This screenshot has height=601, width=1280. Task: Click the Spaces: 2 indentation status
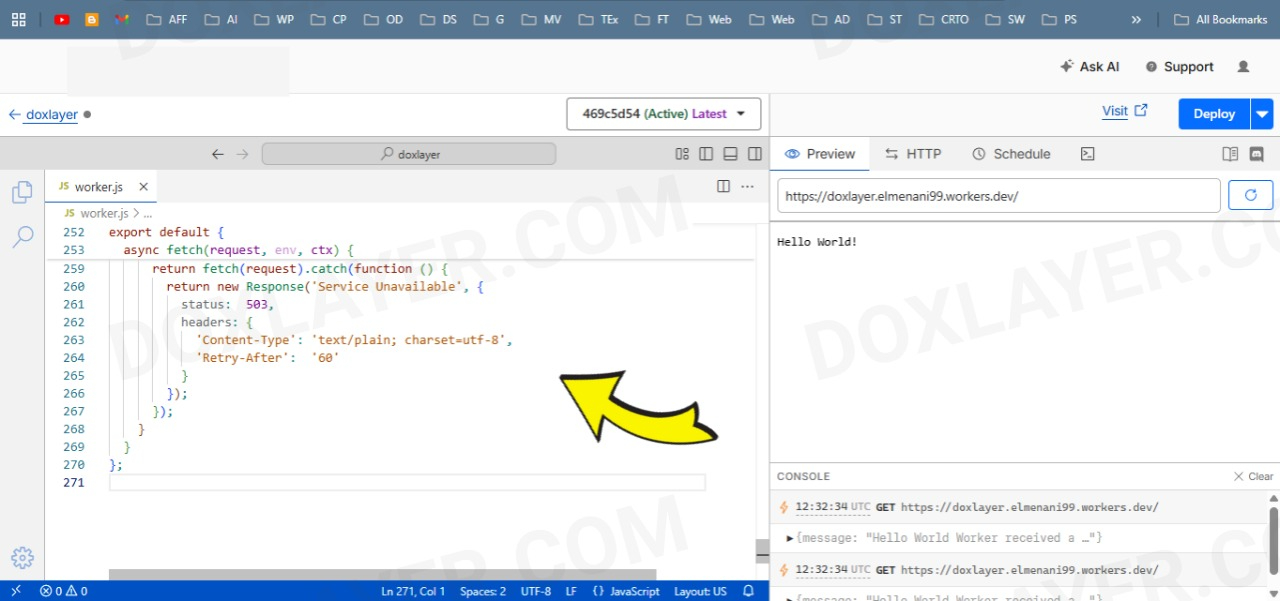pos(483,591)
